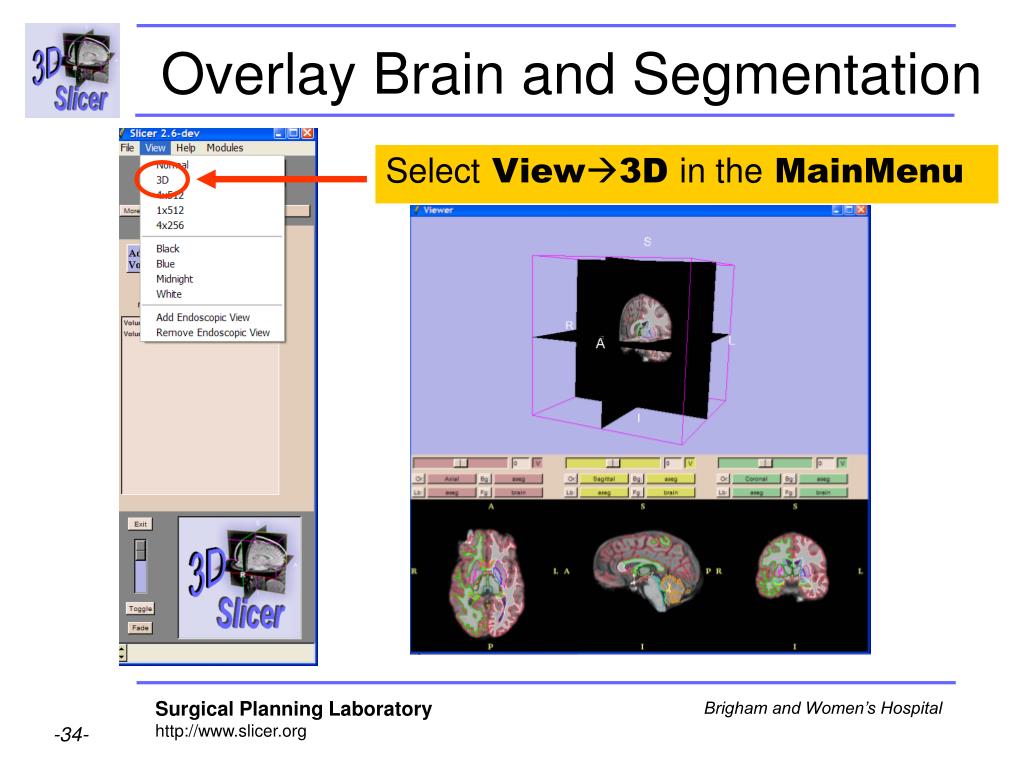Click the axial brain slice image
Screen dimensions: 1024x768
pos(487,583)
